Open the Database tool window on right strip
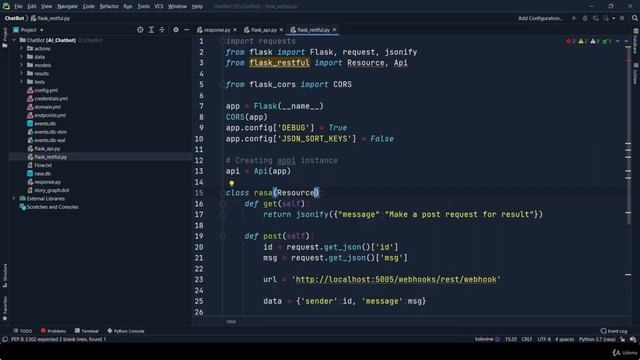640x360 pixels. point(636,41)
